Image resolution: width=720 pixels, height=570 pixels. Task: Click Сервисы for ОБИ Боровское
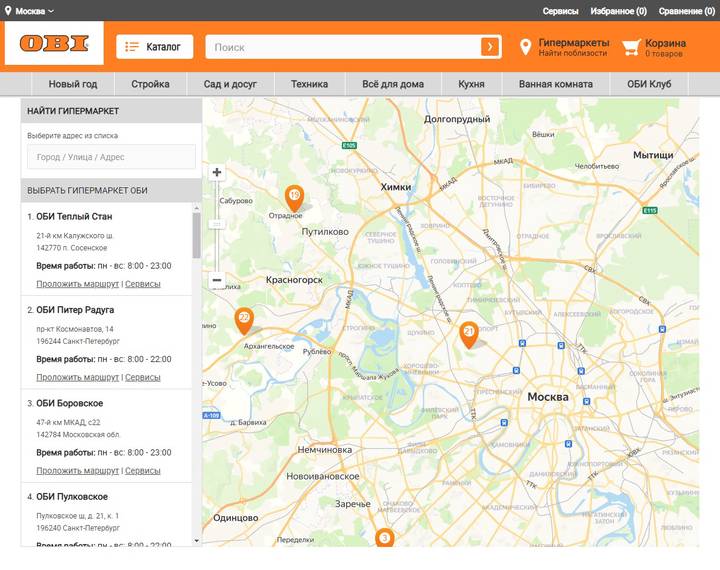(143, 471)
